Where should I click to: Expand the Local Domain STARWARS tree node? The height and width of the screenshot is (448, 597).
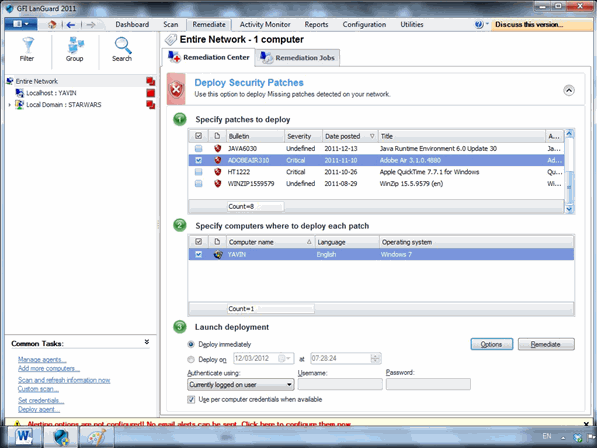pyautogui.click(x=10, y=105)
